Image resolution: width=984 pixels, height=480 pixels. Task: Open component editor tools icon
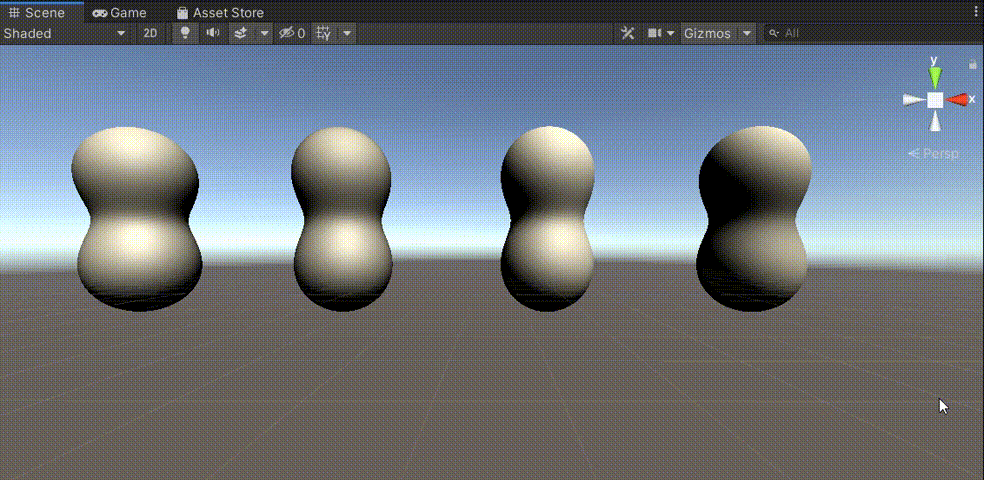click(x=628, y=33)
